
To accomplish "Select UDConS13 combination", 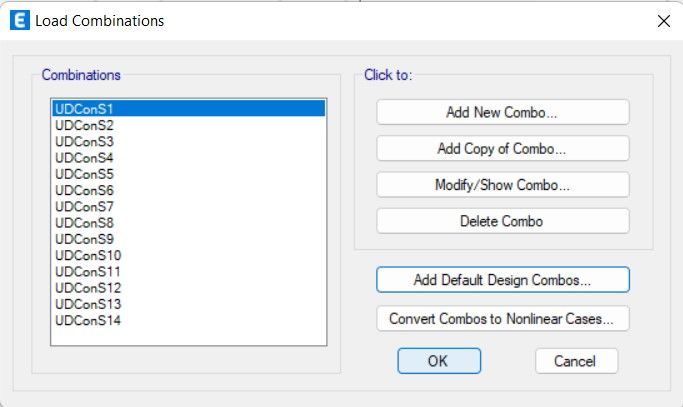I will coord(189,304).
